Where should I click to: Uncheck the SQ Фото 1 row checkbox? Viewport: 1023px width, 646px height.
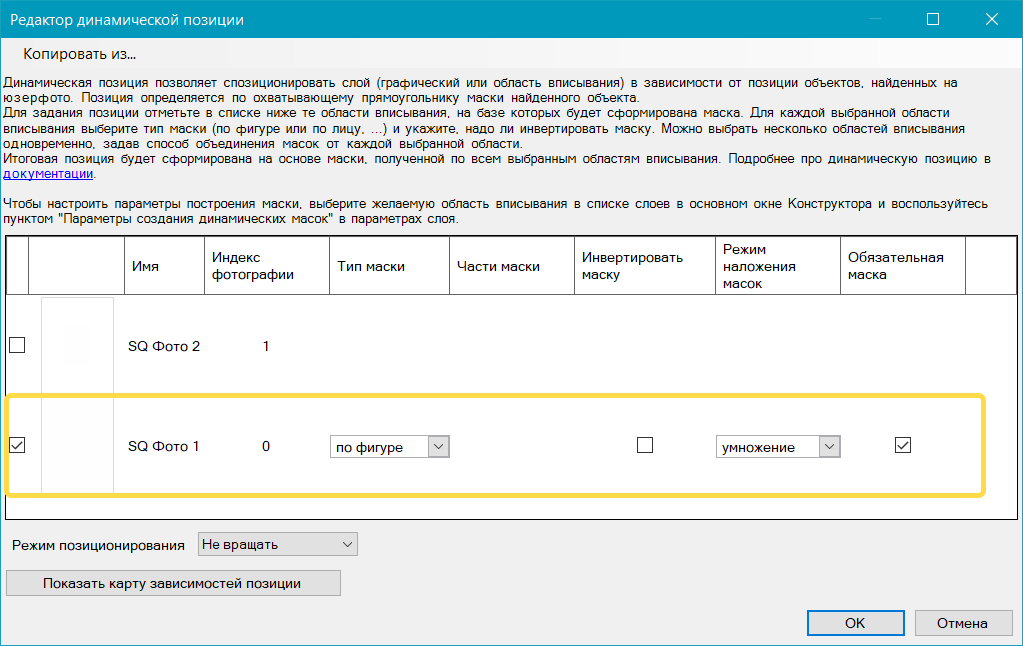coord(17,446)
